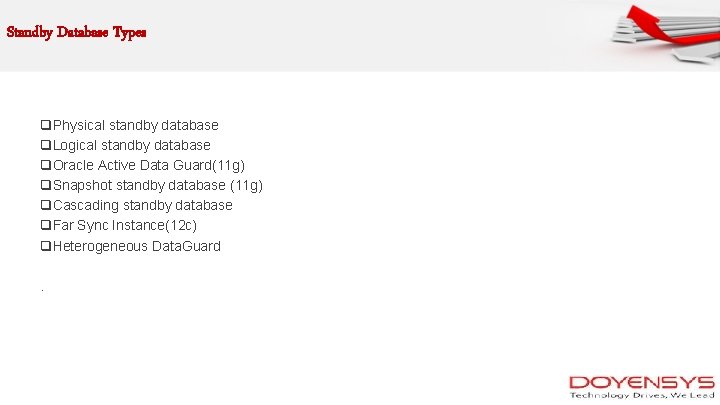Screen dimensions: 720x405
Task: Click the bullet next to Far Sync Instance
Action: click(46, 226)
